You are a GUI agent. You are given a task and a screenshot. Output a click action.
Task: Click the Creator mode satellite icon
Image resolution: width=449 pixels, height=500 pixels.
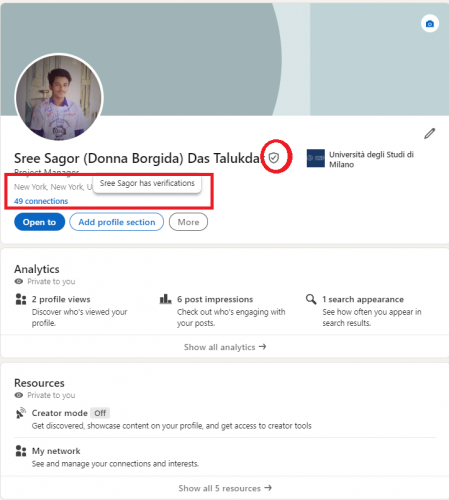21,413
